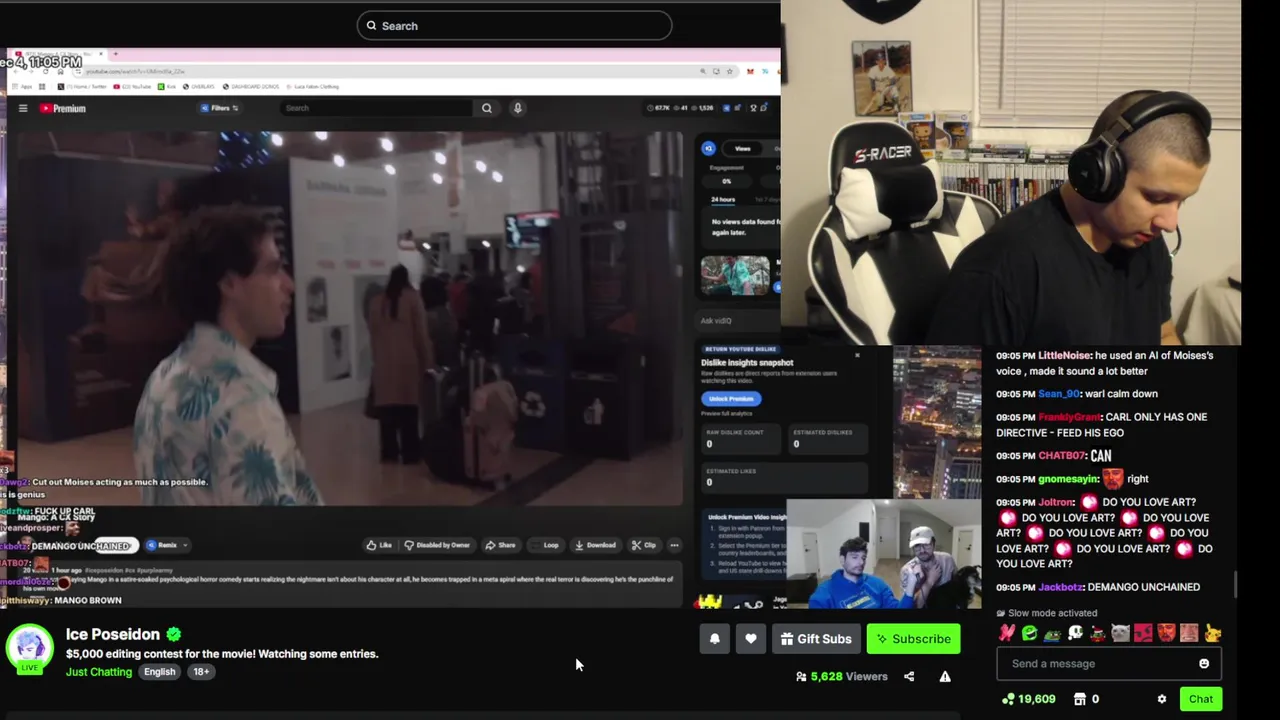Select the white skull emote
Screen dimensions: 1280x720
[x=1076, y=632]
